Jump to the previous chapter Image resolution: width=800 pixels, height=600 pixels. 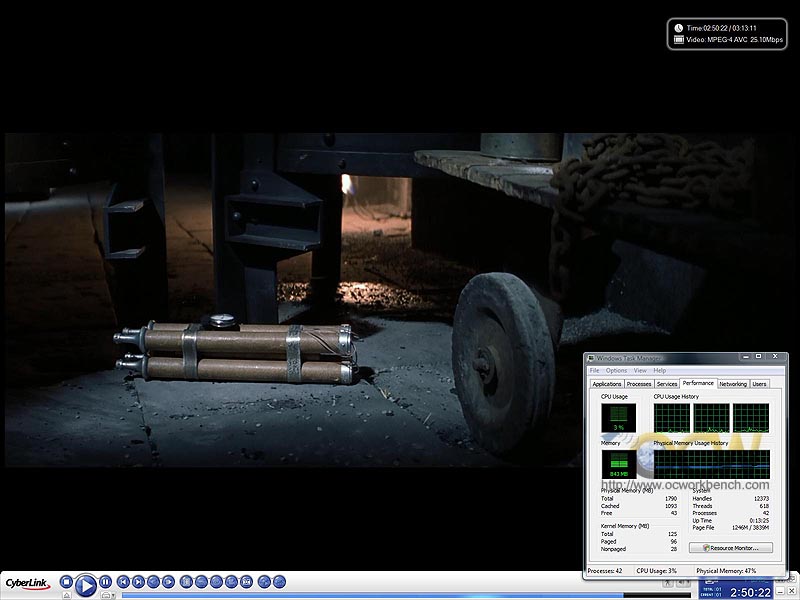[123, 582]
